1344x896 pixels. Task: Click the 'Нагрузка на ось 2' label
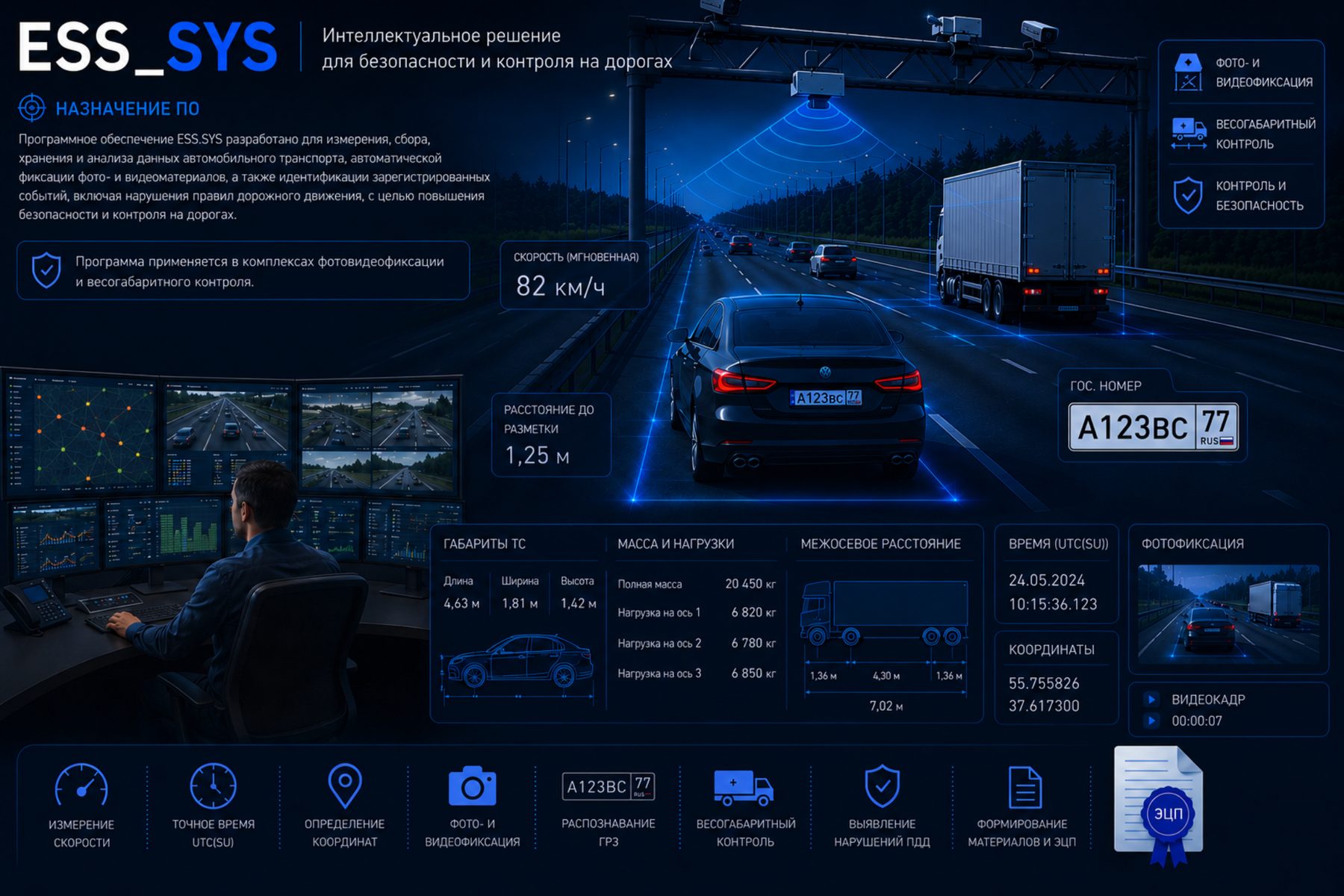(659, 643)
